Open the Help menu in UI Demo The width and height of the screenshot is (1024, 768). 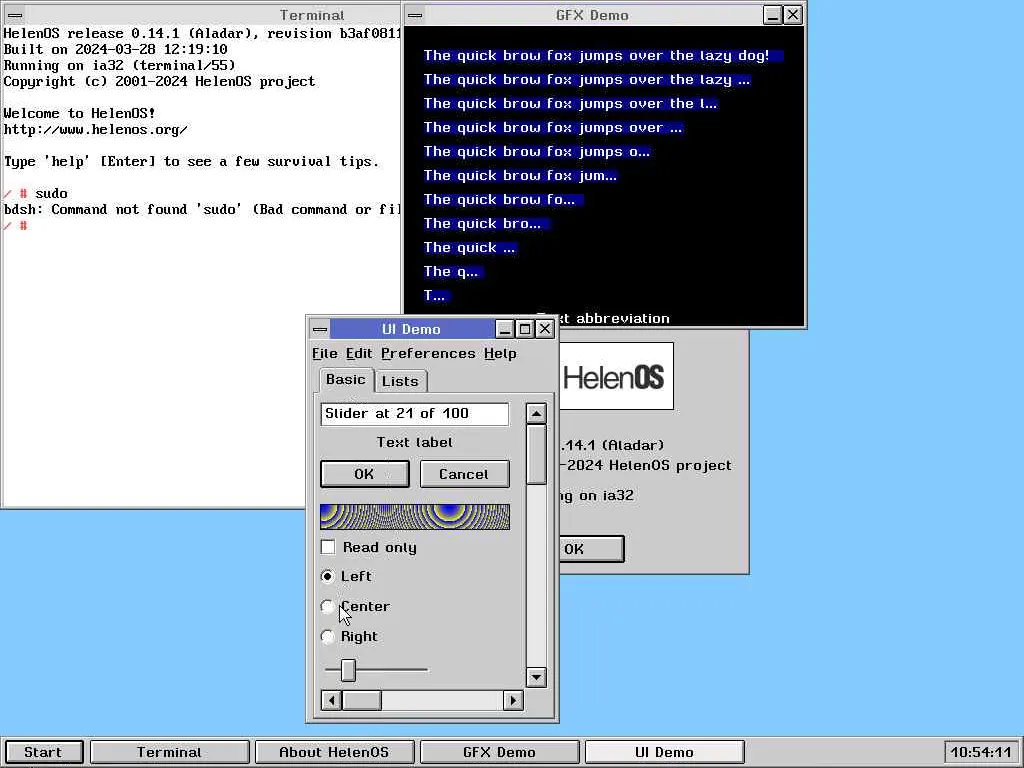(x=500, y=353)
